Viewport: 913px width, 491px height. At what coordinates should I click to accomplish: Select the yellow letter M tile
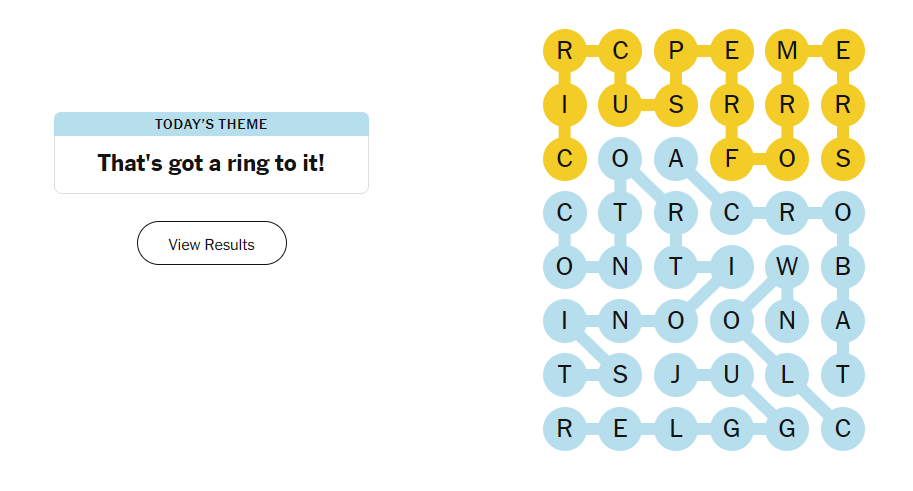tap(787, 51)
